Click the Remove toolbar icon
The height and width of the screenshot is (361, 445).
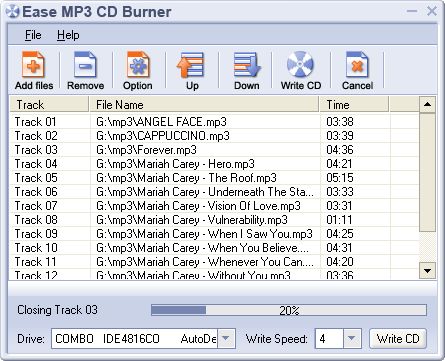coord(85,65)
